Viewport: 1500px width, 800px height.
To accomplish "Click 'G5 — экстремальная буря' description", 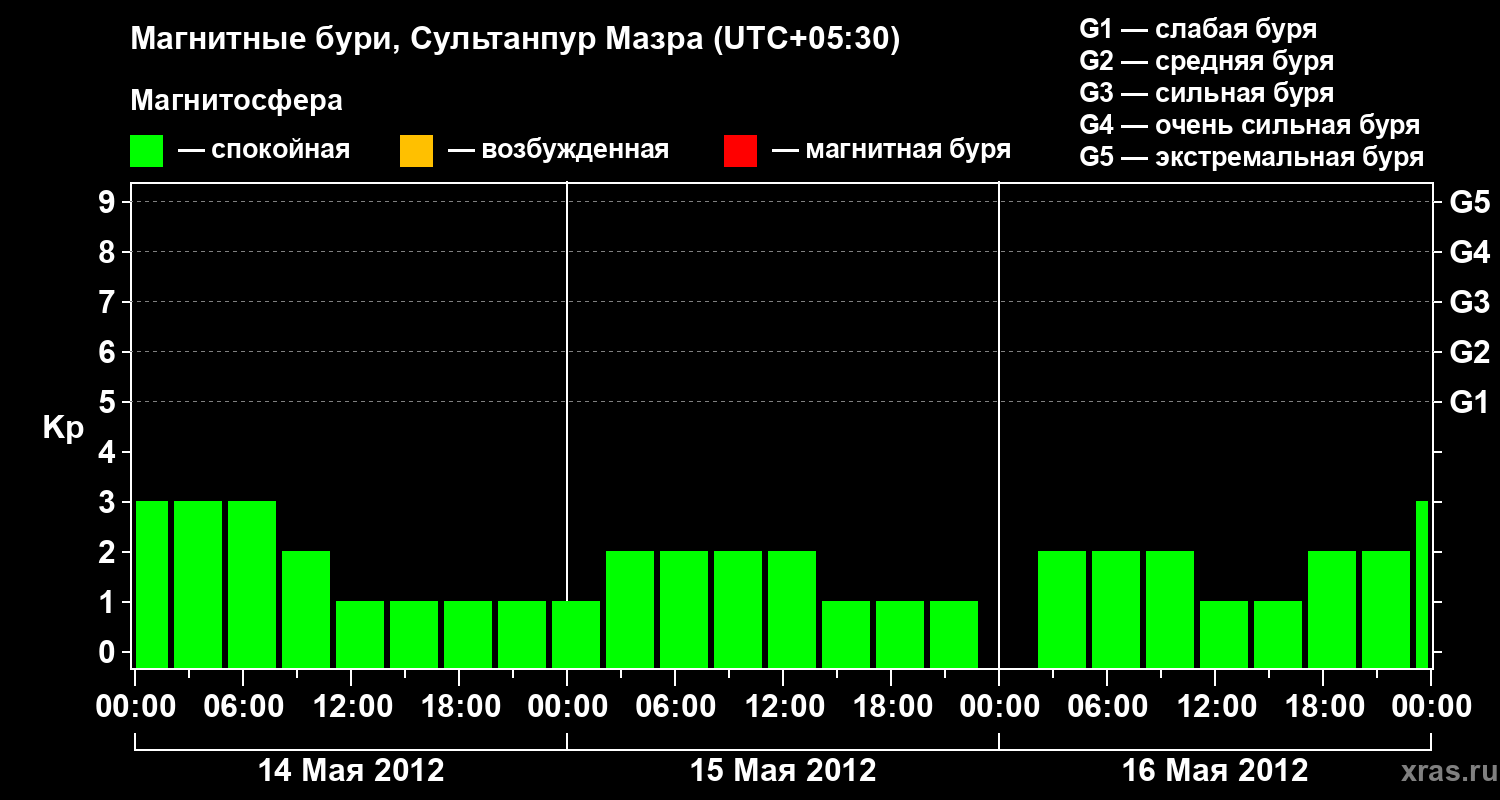I will coord(1252,157).
